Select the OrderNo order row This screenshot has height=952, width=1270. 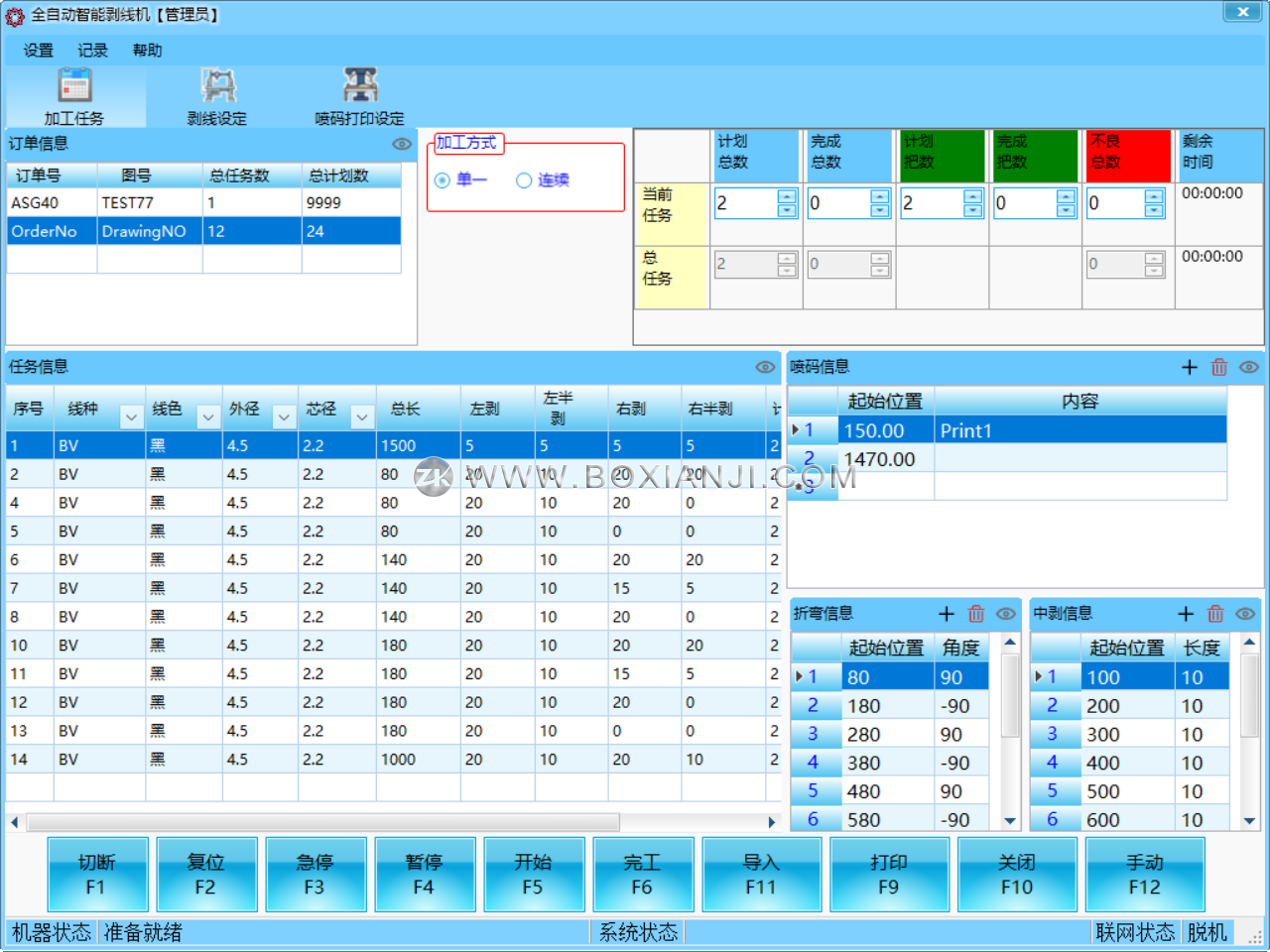(204, 231)
